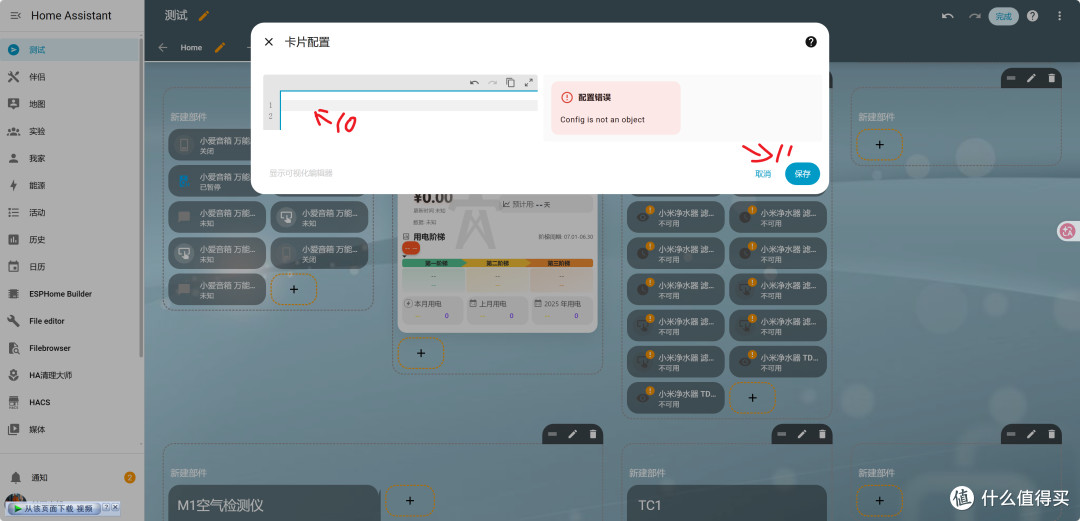Screen dimensions: 1080x521
Task: Expand code editor to fullscreen
Action: click(529, 82)
